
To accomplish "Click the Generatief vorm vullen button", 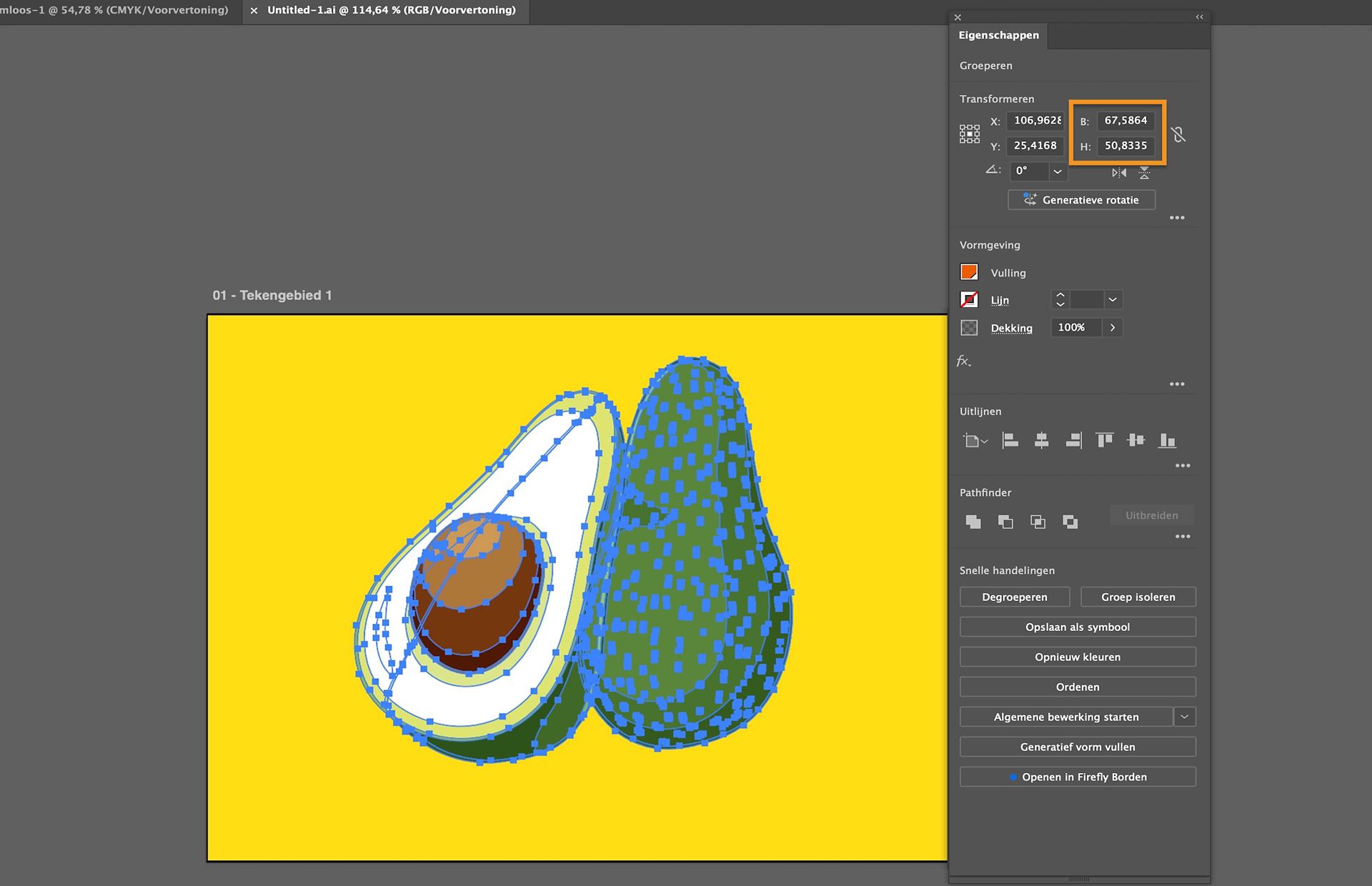I will click(x=1078, y=747).
